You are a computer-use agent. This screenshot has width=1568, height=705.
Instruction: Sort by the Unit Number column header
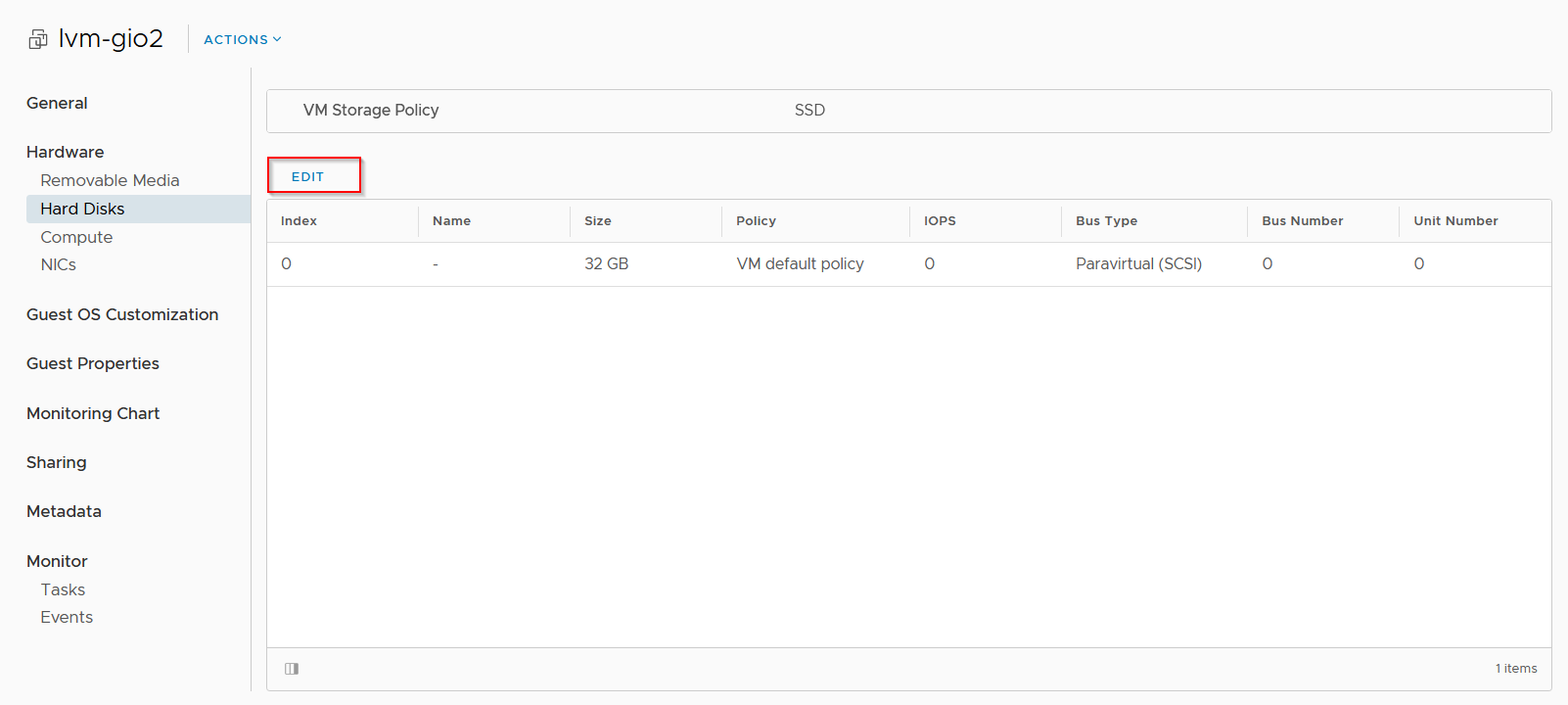point(1455,221)
